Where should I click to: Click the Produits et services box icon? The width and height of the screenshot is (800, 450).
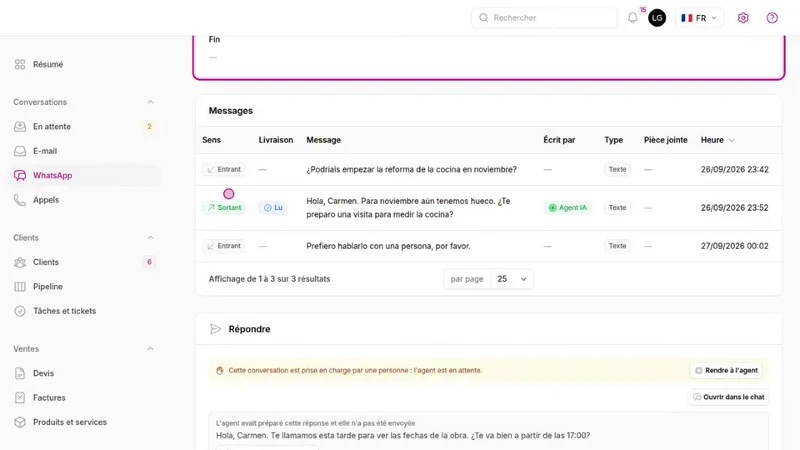20,422
